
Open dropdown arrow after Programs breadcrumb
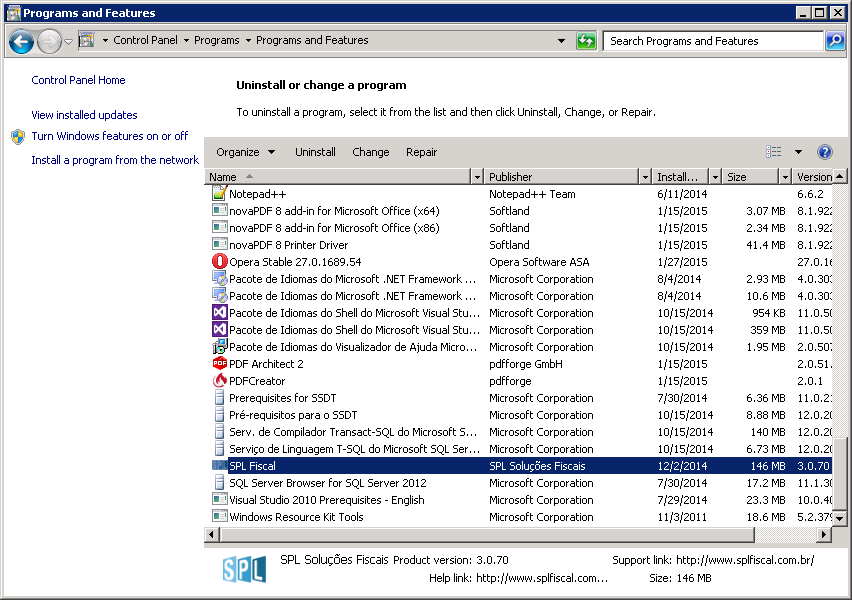pyautogui.click(x=248, y=40)
